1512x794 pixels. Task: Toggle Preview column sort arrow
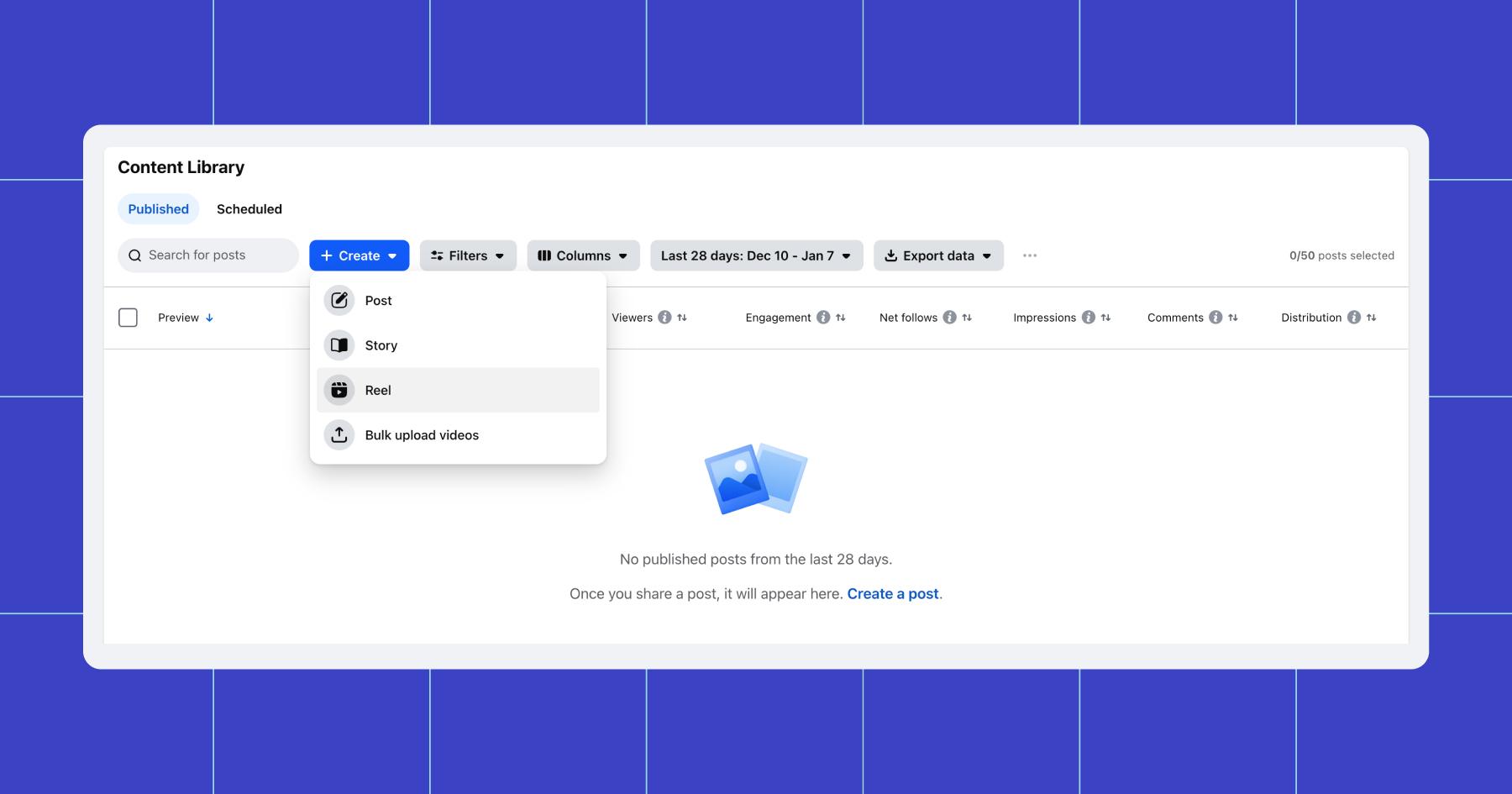pyautogui.click(x=209, y=318)
